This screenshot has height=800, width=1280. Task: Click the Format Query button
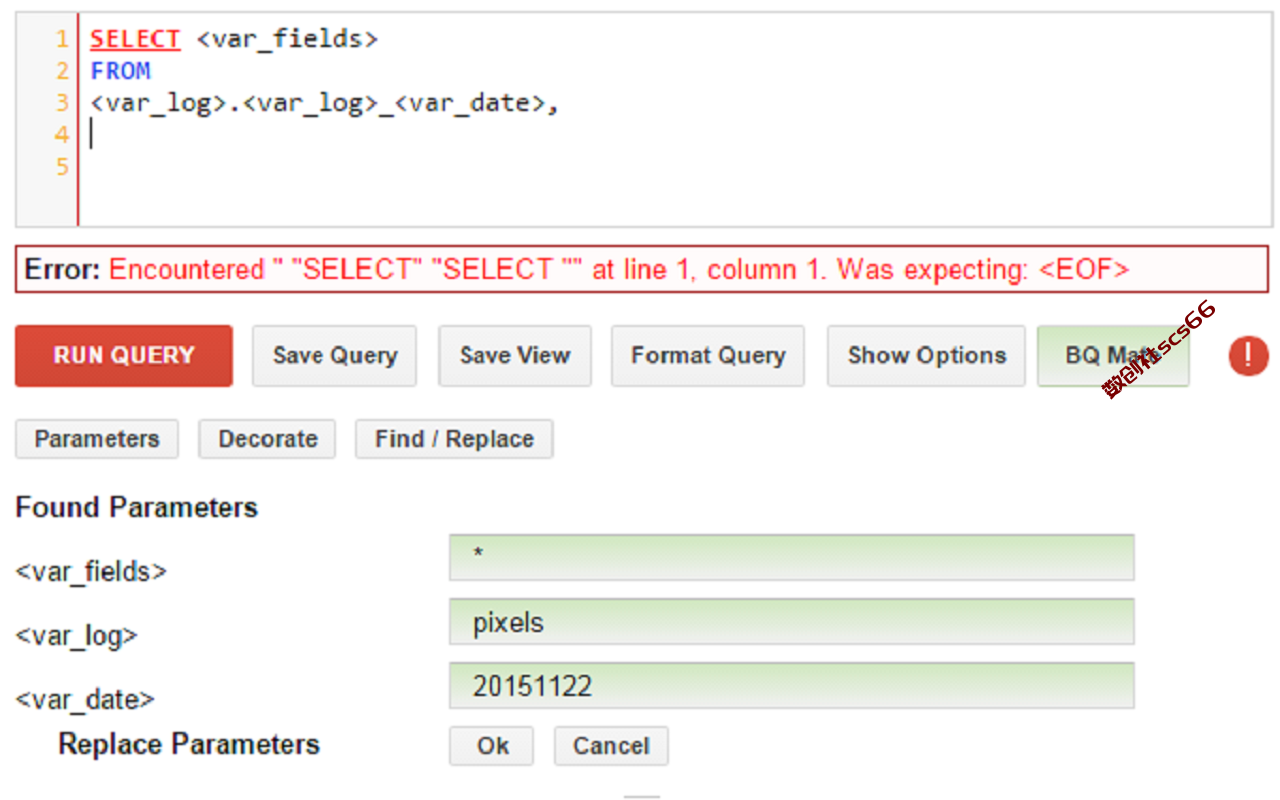click(708, 356)
